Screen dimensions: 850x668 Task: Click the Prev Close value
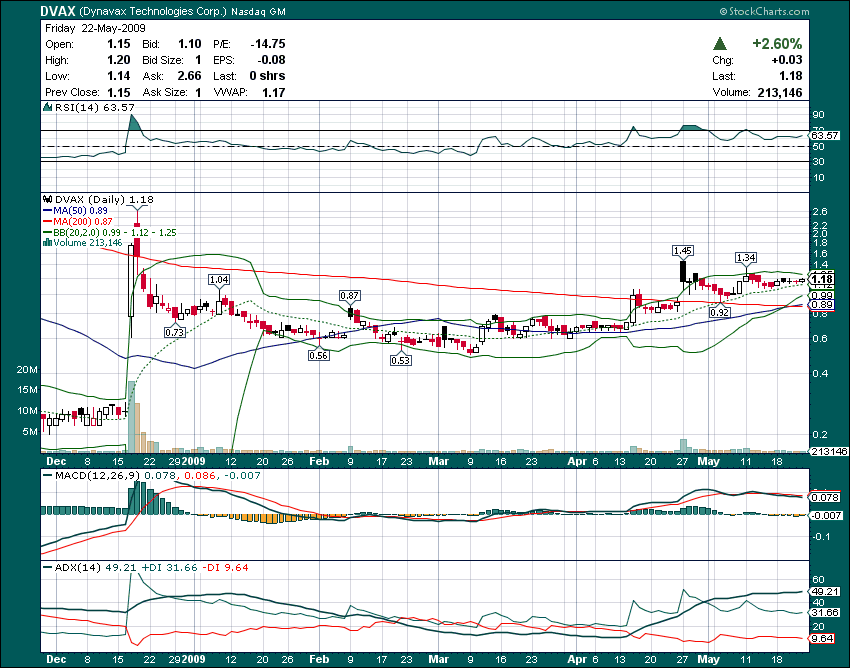point(119,92)
